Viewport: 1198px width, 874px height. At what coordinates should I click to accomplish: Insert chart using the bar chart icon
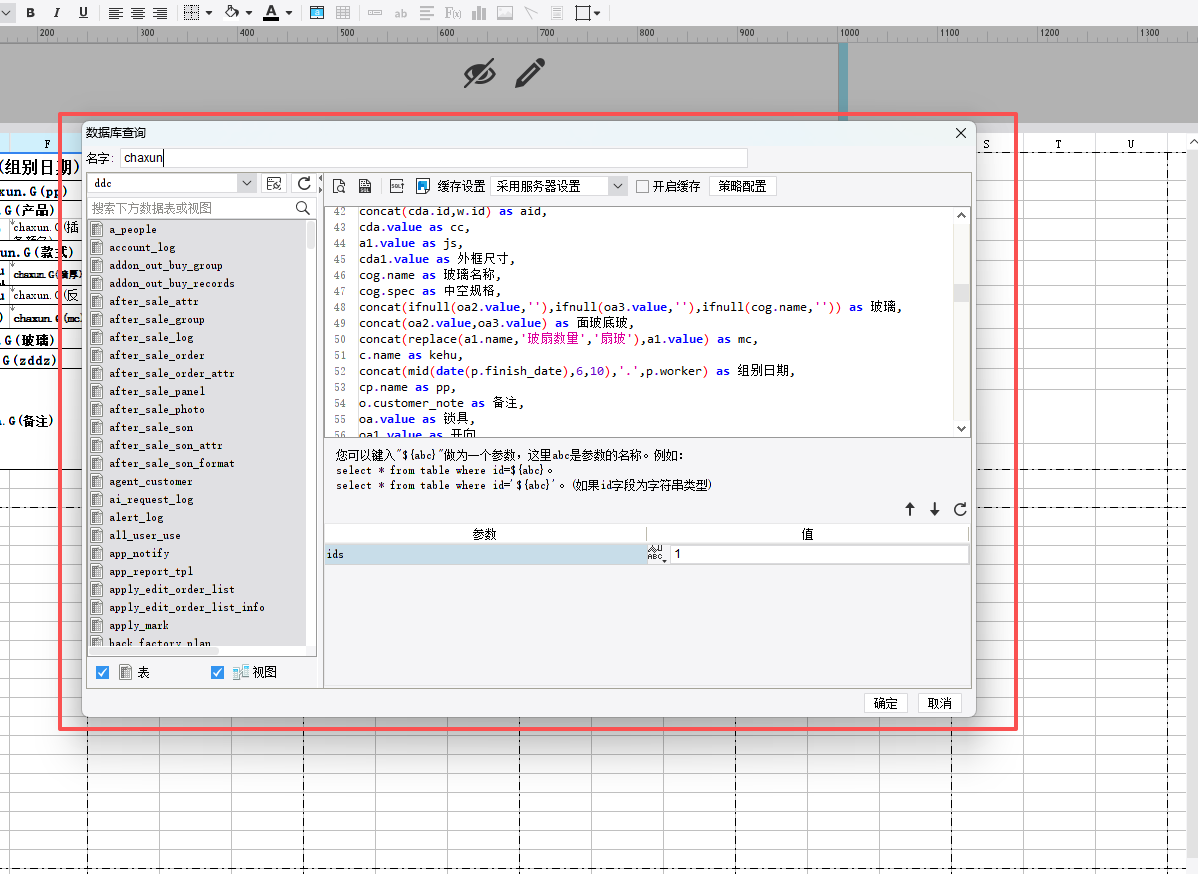click(479, 13)
